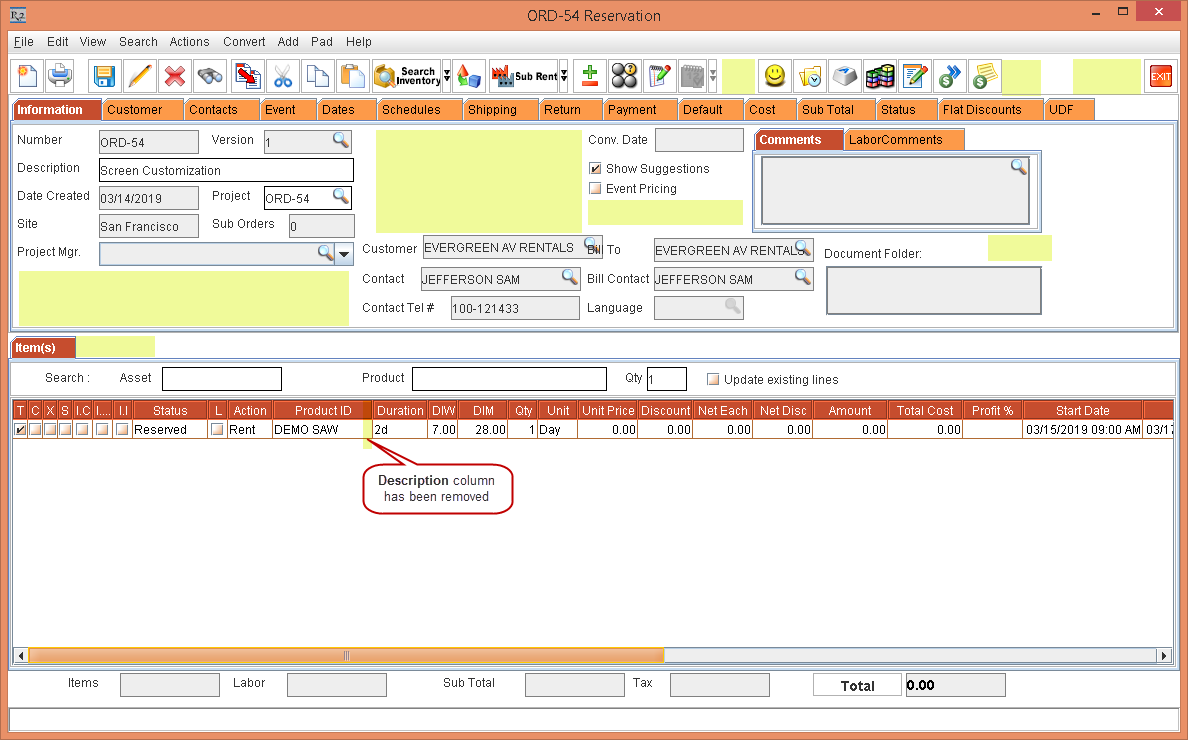Click the binoculars Find icon
The width and height of the screenshot is (1188, 740).
(x=210, y=76)
